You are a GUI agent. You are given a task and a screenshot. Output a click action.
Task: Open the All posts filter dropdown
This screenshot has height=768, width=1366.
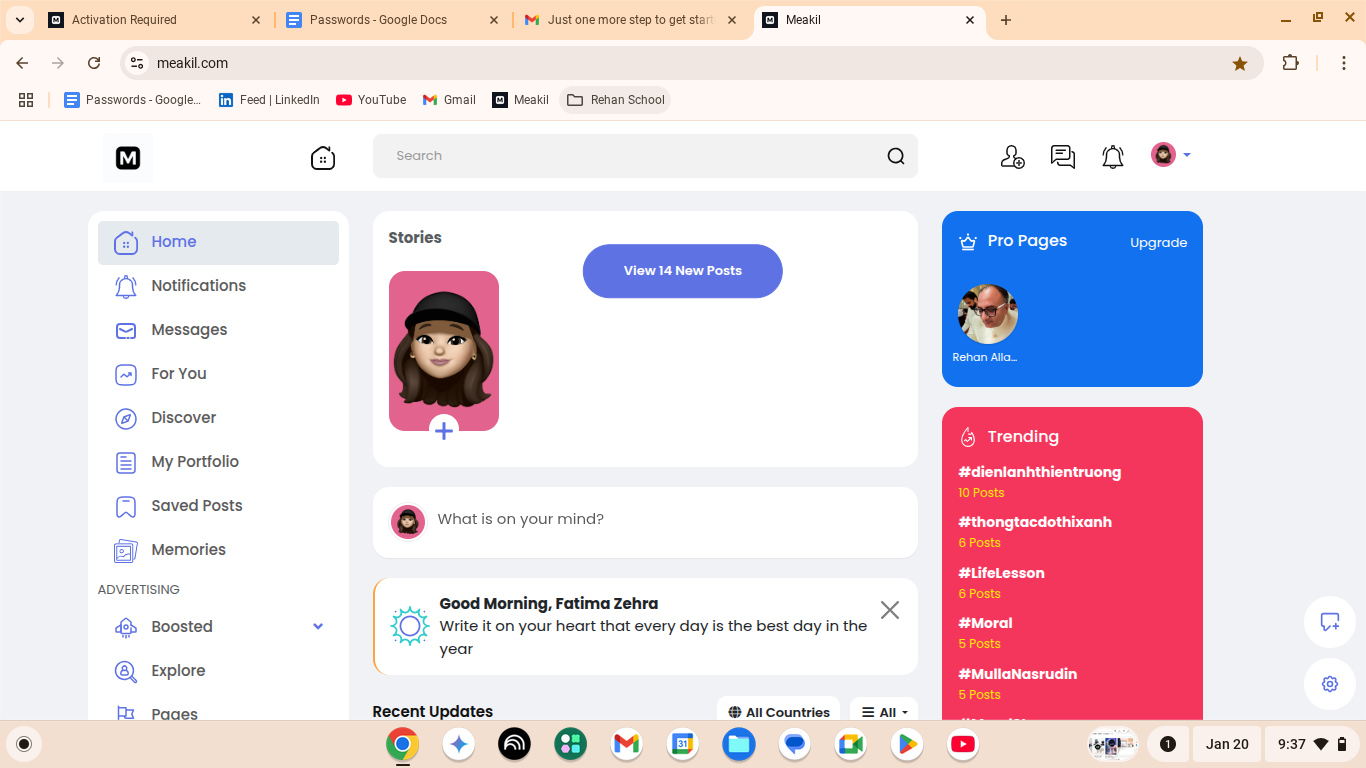884,712
